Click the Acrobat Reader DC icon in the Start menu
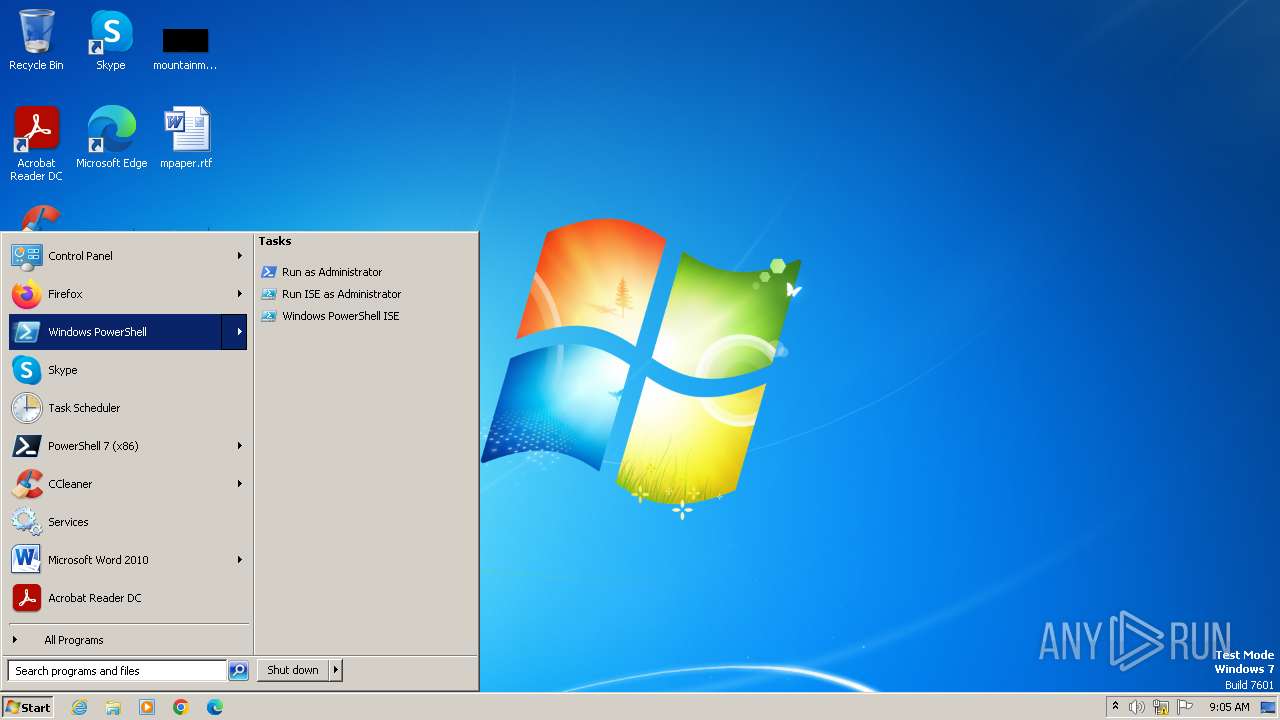Screen dimensions: 1280x720 [27, 598]
